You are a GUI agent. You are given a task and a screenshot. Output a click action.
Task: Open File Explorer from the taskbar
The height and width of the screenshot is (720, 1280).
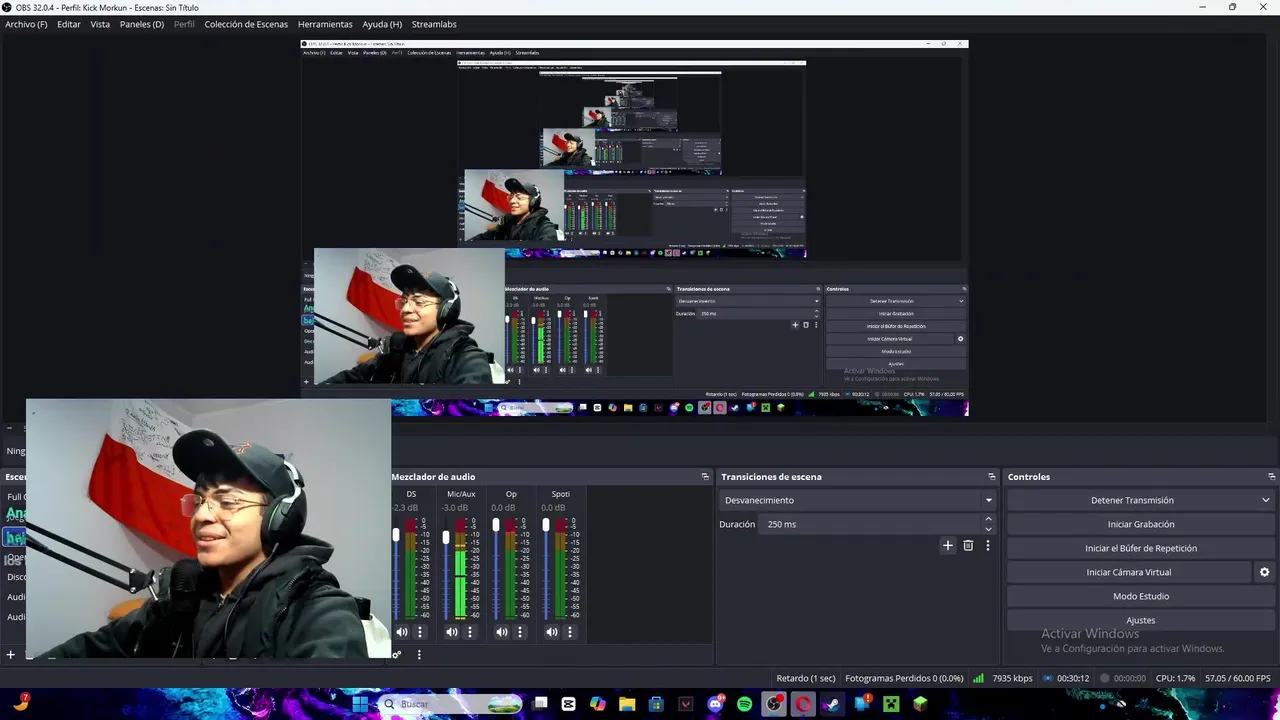tap(627, 704)
